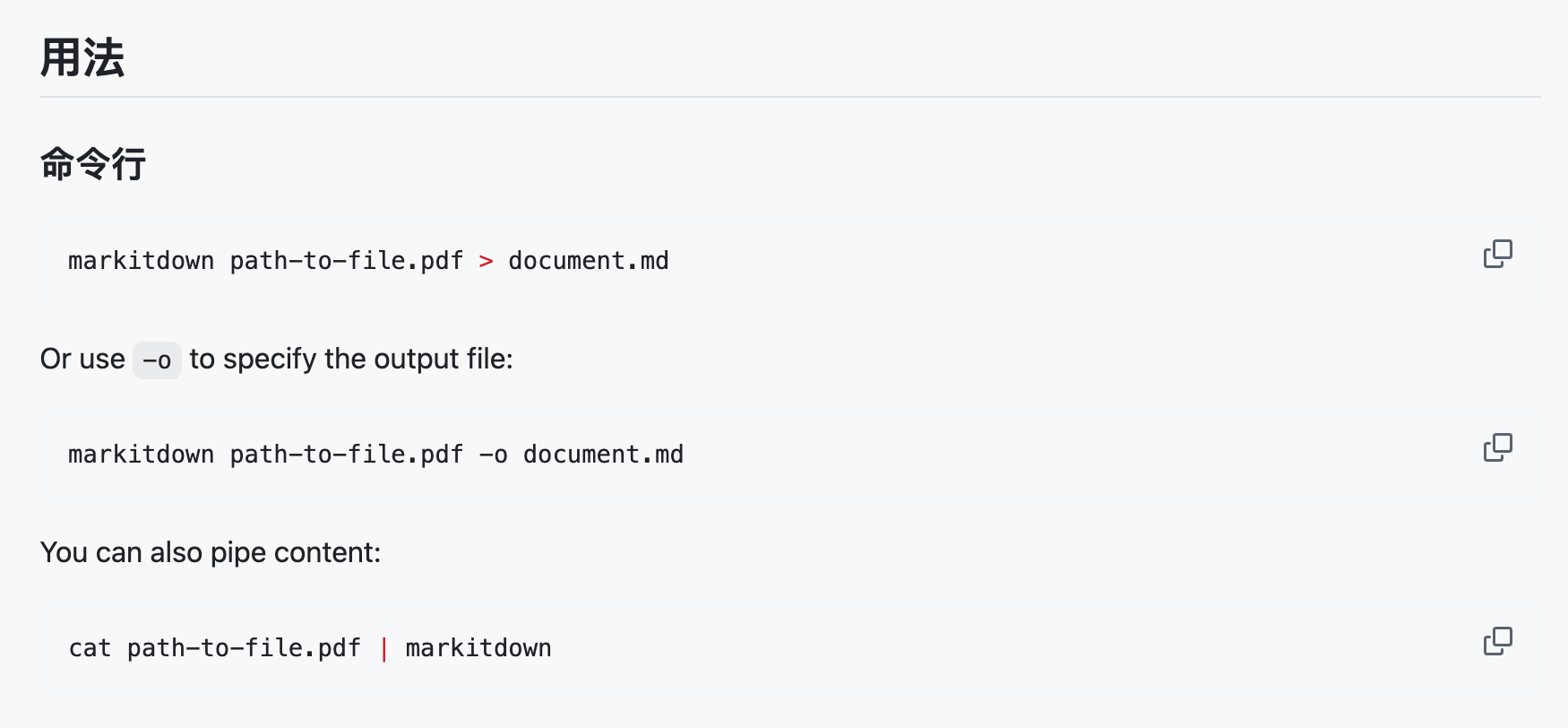Screen dimensions: 1568x728
Task: Click 'path-to-file.pdf' in the cat command
Action: (244, 648)
